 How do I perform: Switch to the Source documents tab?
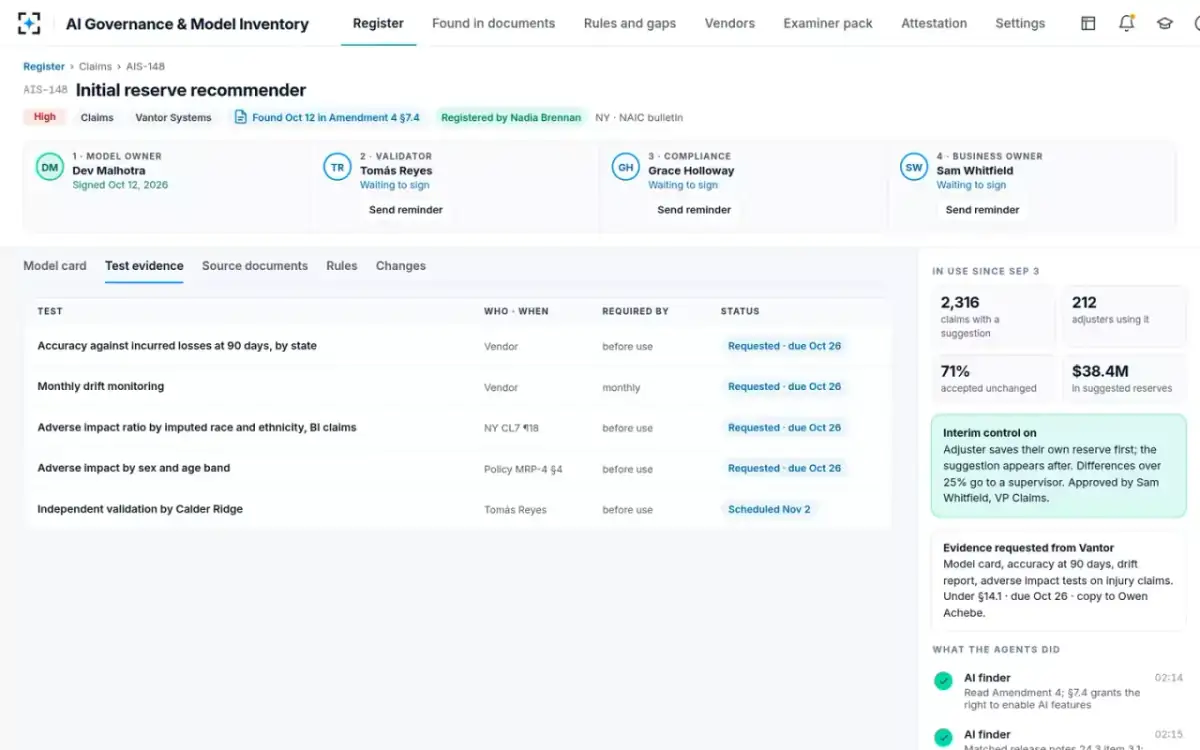[255, 266]
